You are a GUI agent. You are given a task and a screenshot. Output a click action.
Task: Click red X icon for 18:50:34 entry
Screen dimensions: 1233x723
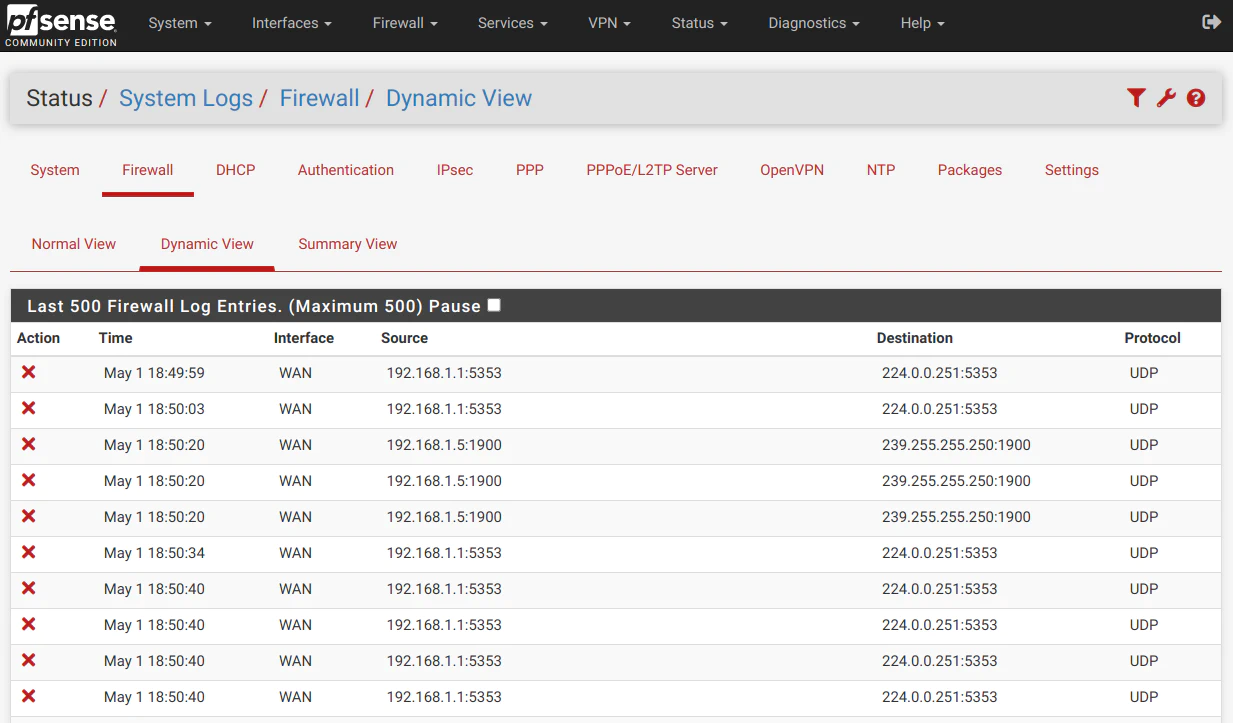pyautogui.click(x=29, y=552)
